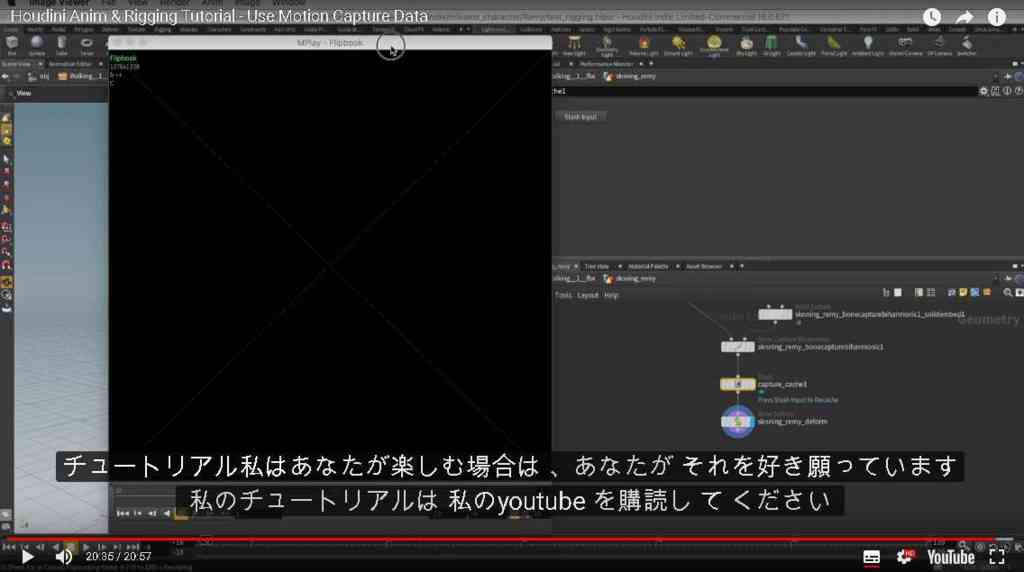This screenshot has width=1024, height=572.
Task: Play the YouTube video
Action: point(27,556)
